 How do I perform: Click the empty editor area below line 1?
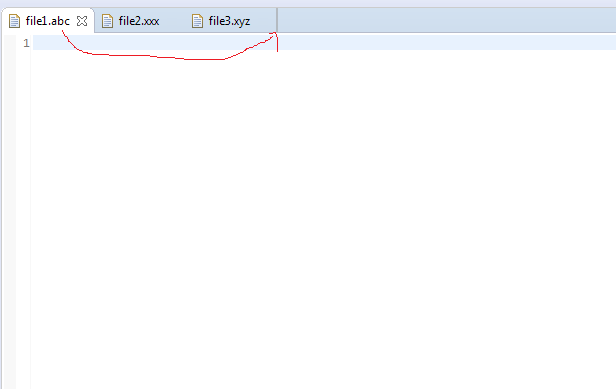(x=323, y=219)
